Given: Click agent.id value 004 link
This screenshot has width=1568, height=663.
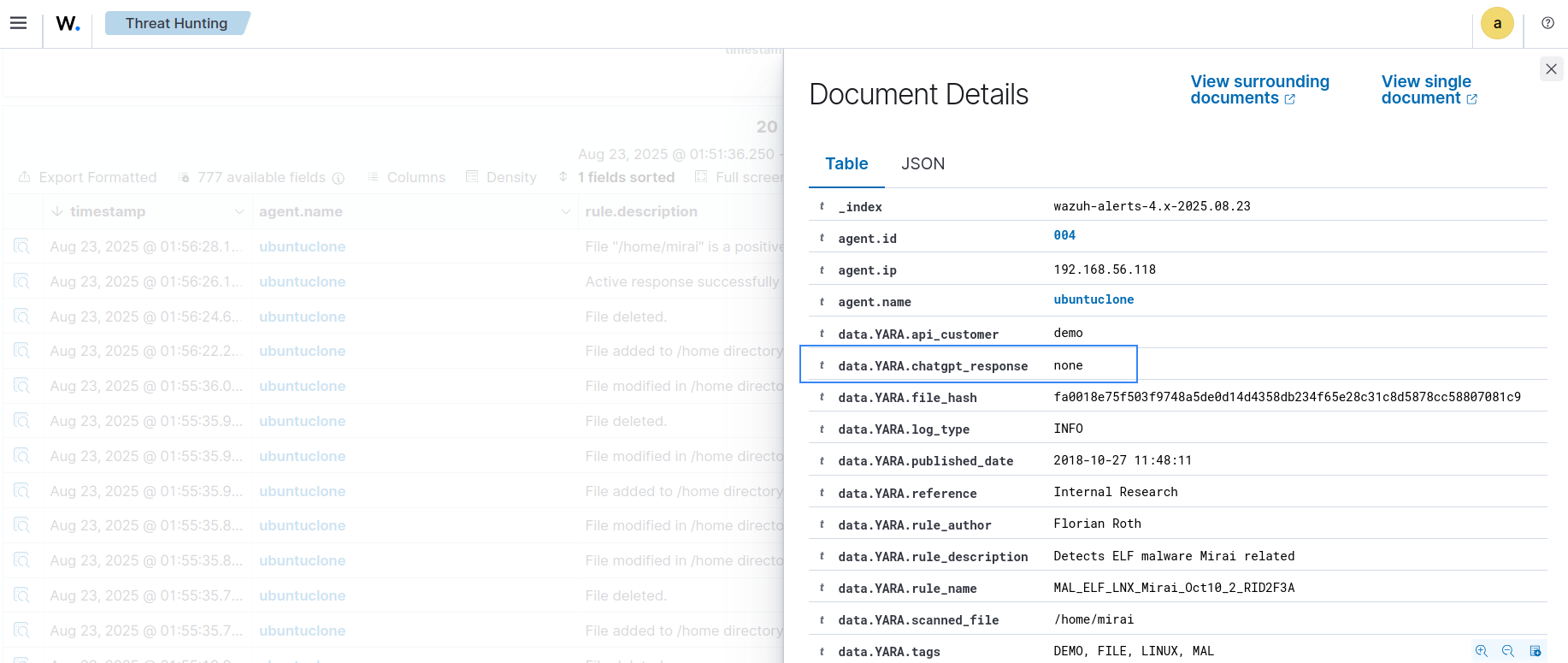Looking at the screenshot, I should tap(1064, 235).
